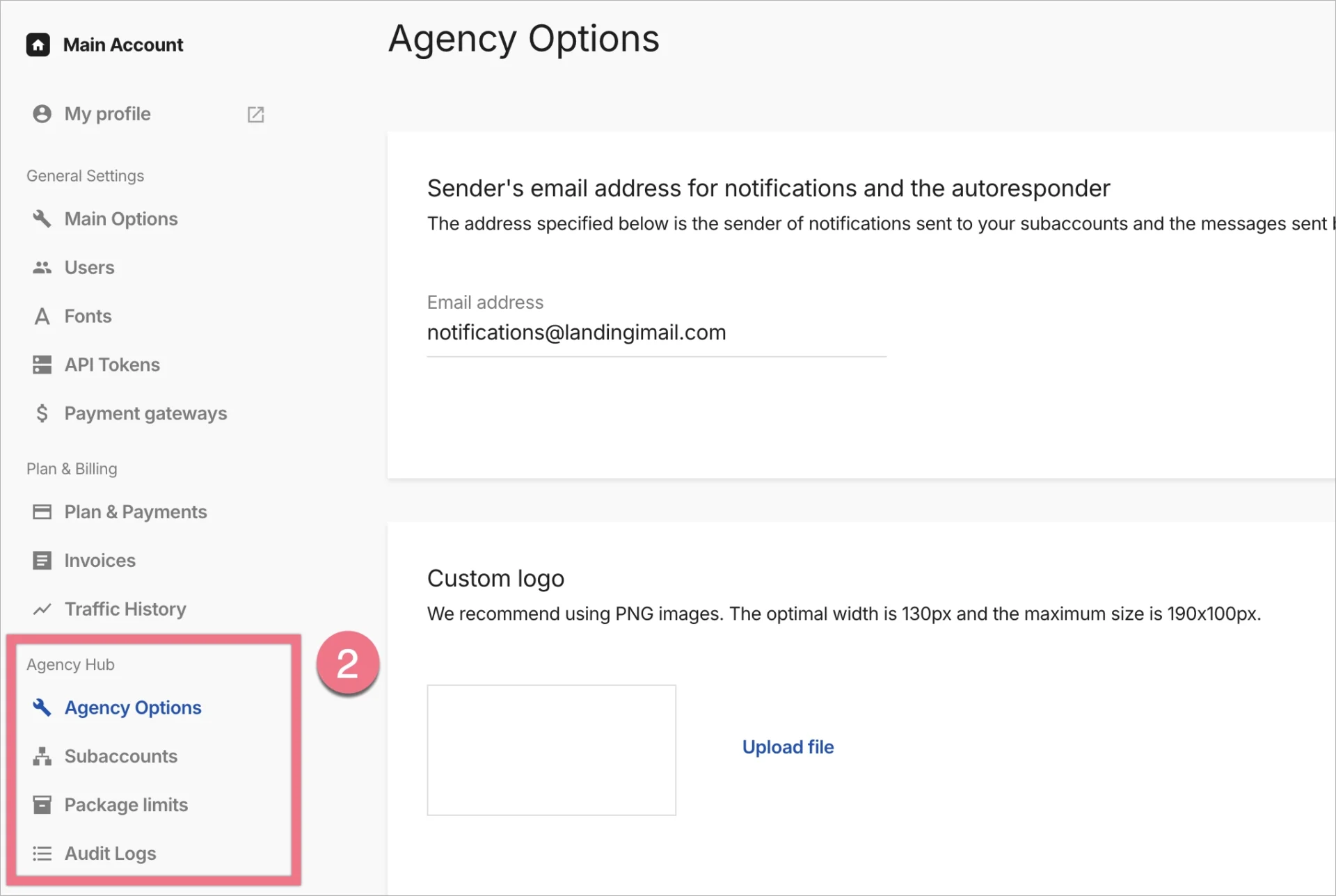Open the Main Account label

click(123, 45)
